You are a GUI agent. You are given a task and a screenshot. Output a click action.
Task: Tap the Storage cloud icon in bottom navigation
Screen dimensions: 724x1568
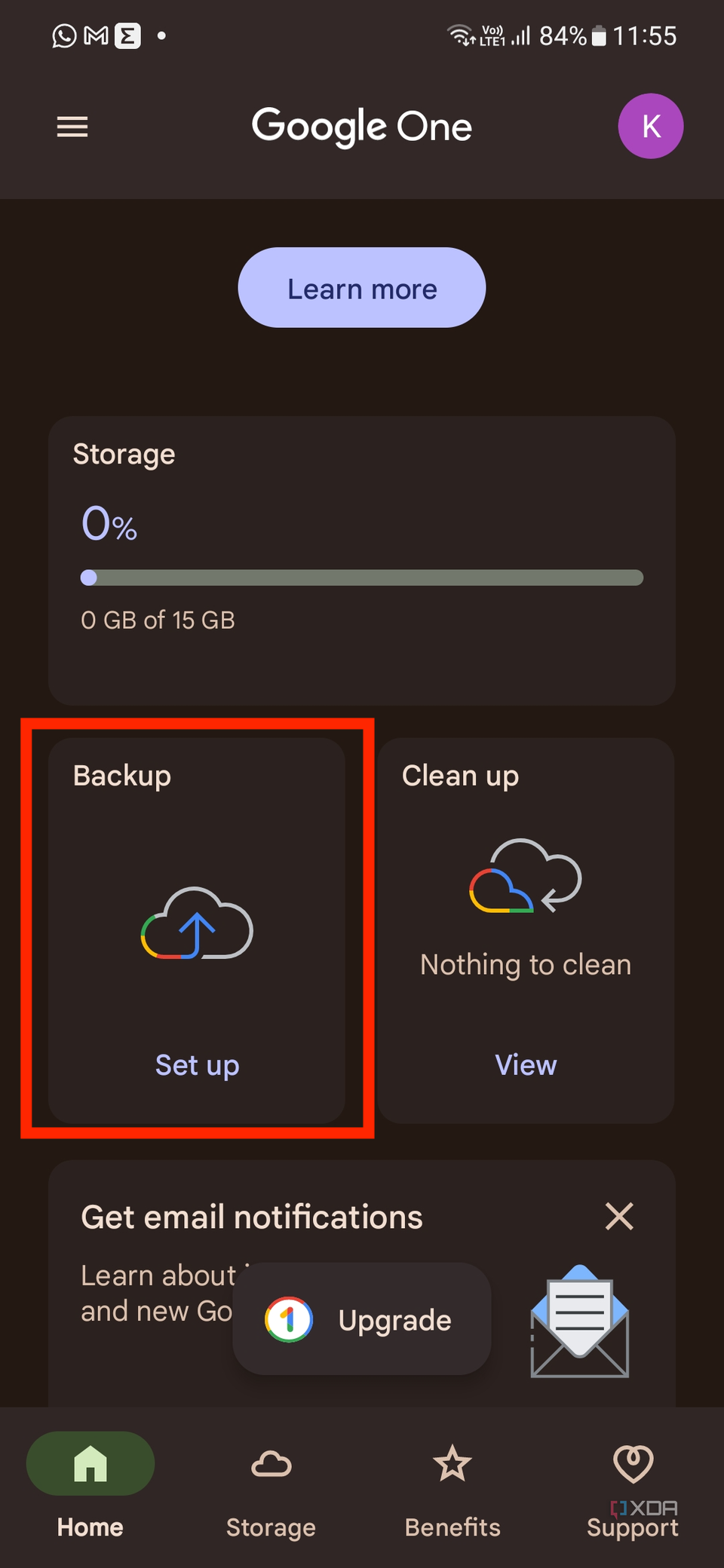(x=271, y=1462)
